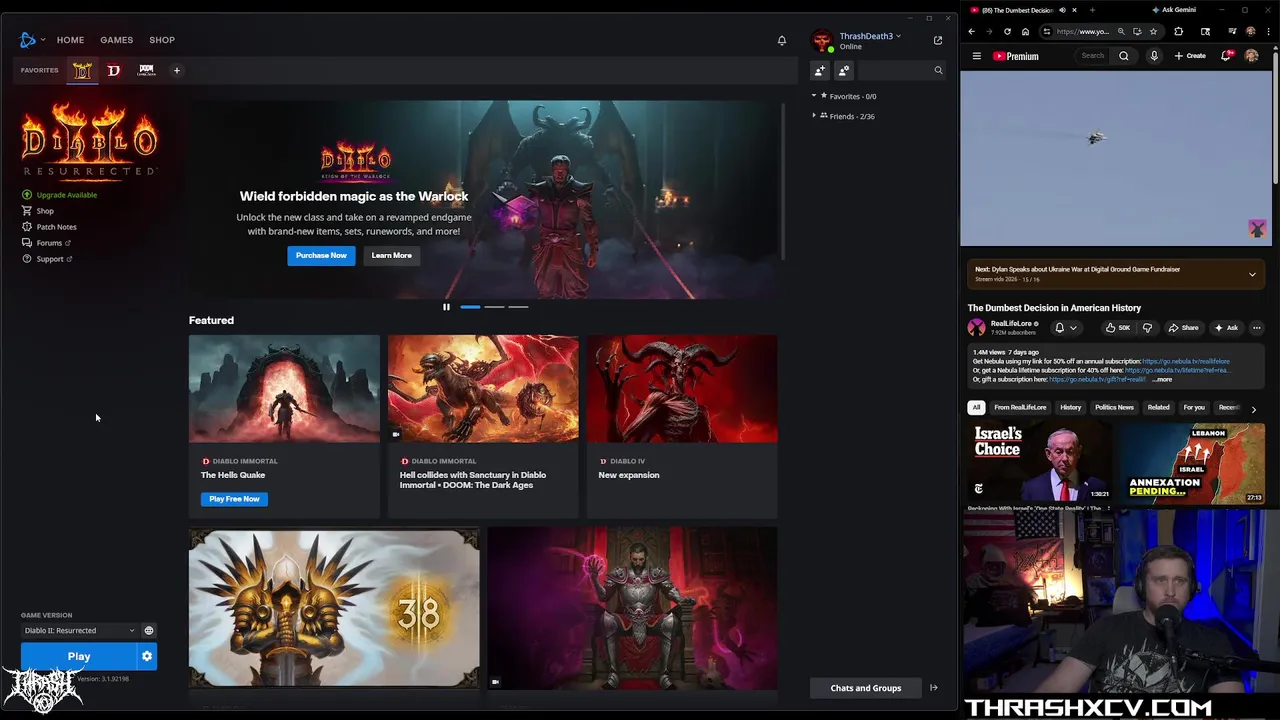Open the HOME tab in Battle.net
Screen dimensions: 1280x720
click(x=70, y=40)
